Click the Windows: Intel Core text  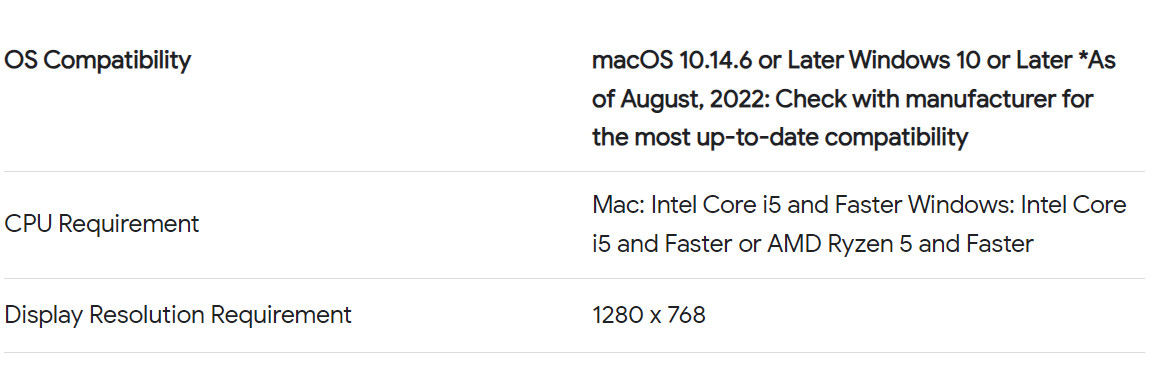(1017, 205)
